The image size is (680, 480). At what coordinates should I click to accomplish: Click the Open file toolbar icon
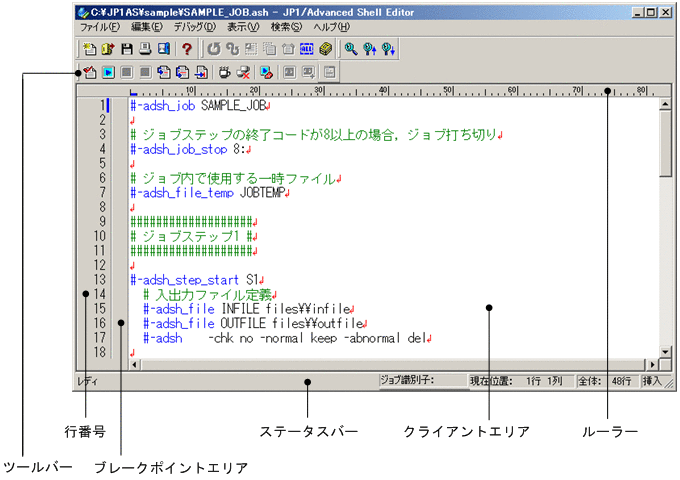(108, 48)
